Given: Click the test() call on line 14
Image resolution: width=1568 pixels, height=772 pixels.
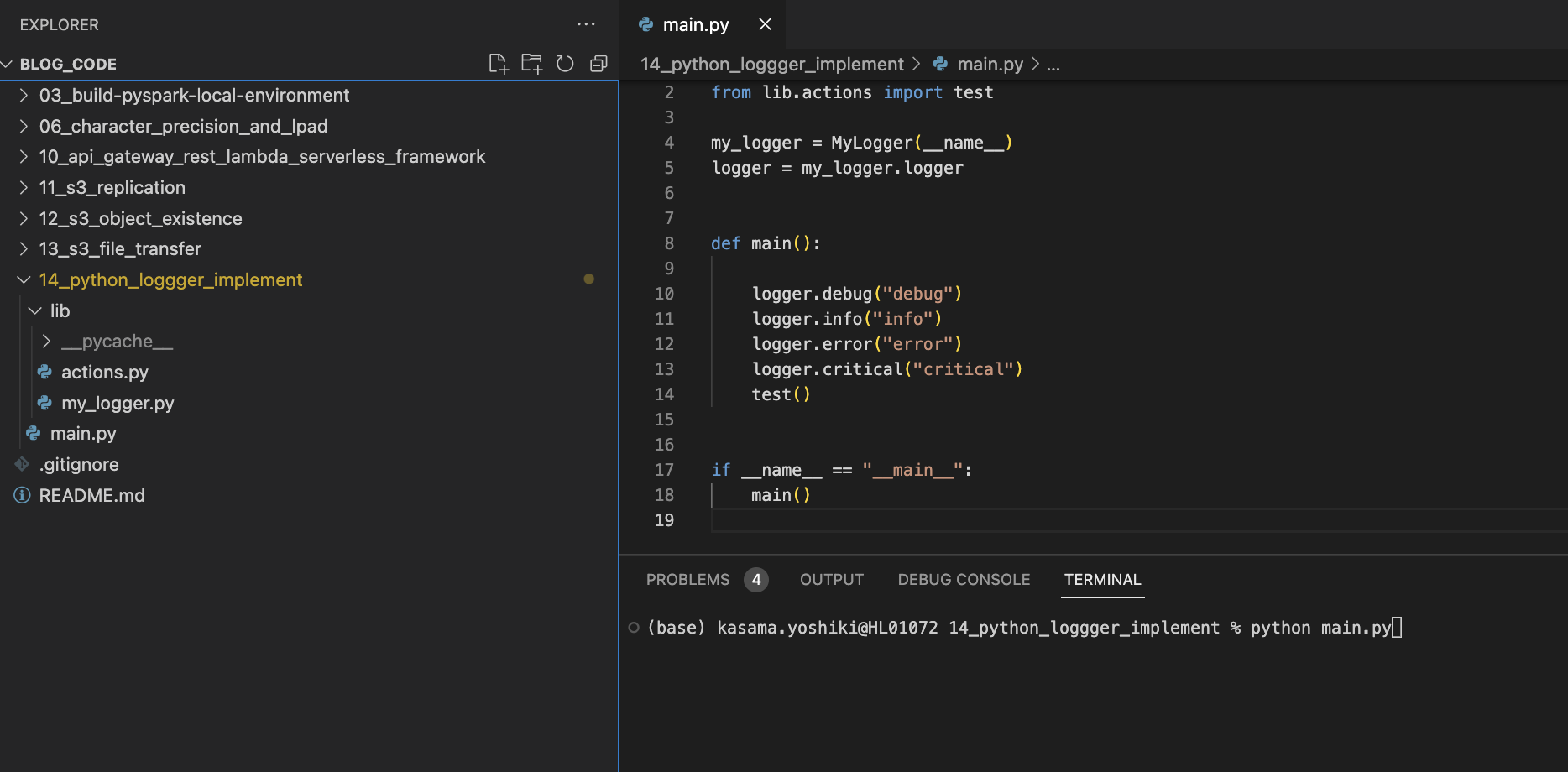Looking at the screenshot, I should pyautogui.click(x=781, y=394).
